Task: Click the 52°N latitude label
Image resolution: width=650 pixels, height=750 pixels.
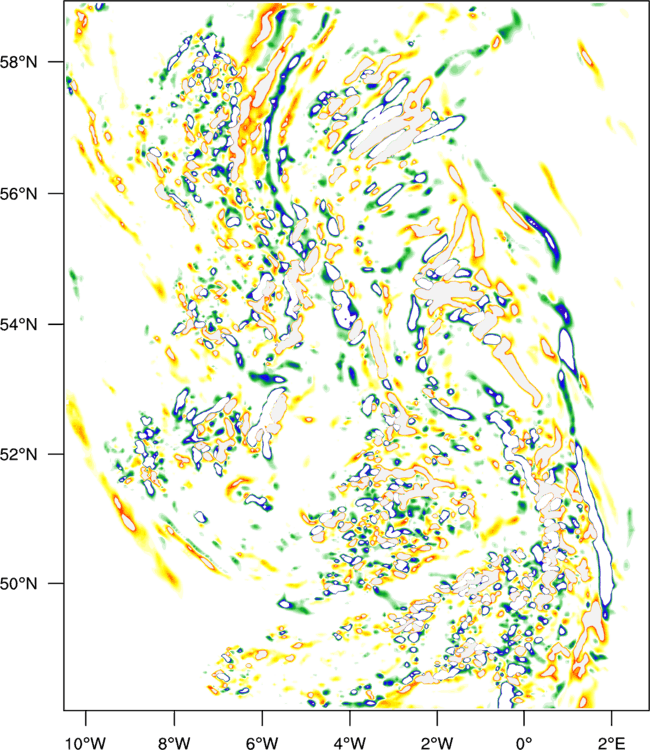Action: click(19, 454)
